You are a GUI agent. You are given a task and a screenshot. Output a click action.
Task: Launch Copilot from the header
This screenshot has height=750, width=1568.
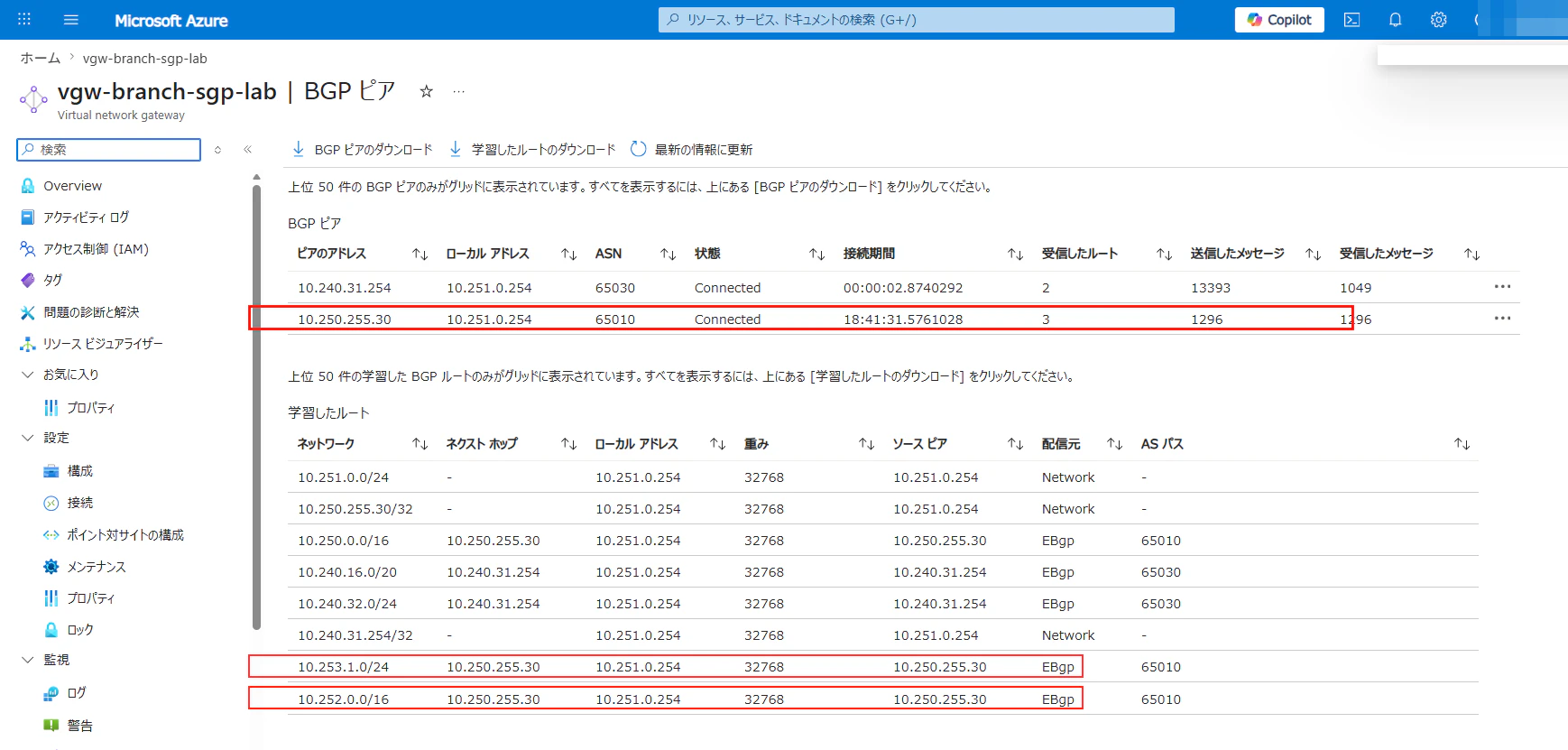point(1279,20)
